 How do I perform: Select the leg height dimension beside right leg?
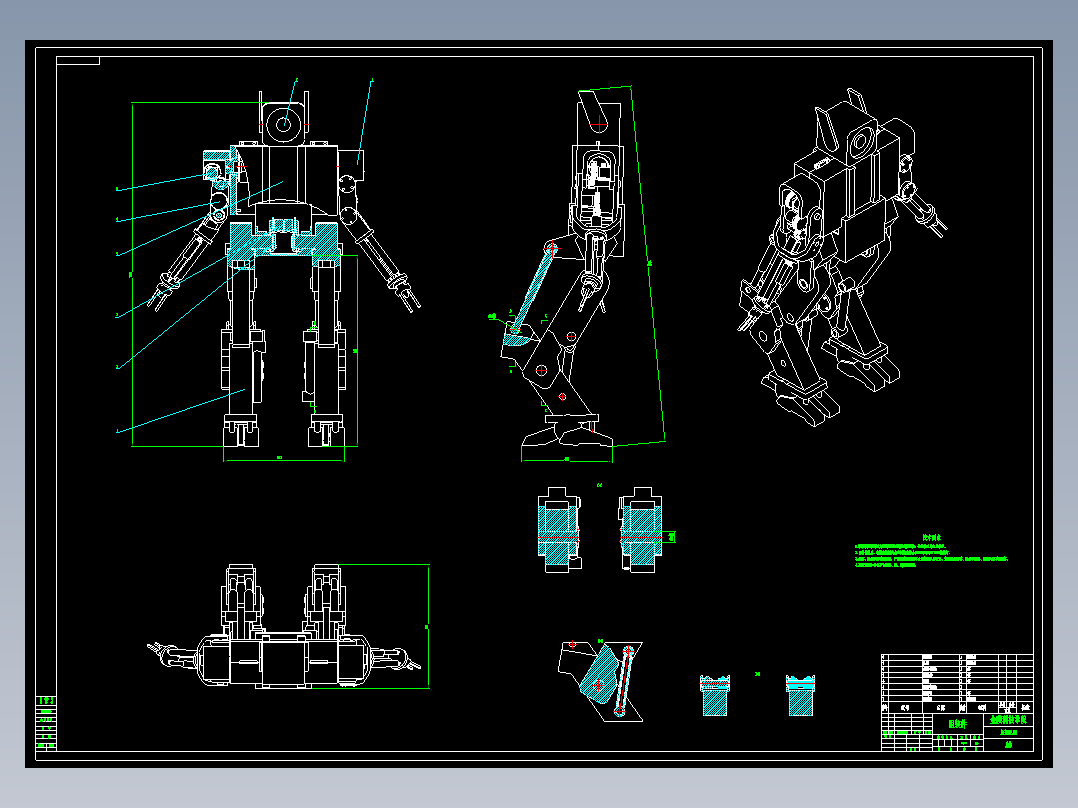click(358, 351)
